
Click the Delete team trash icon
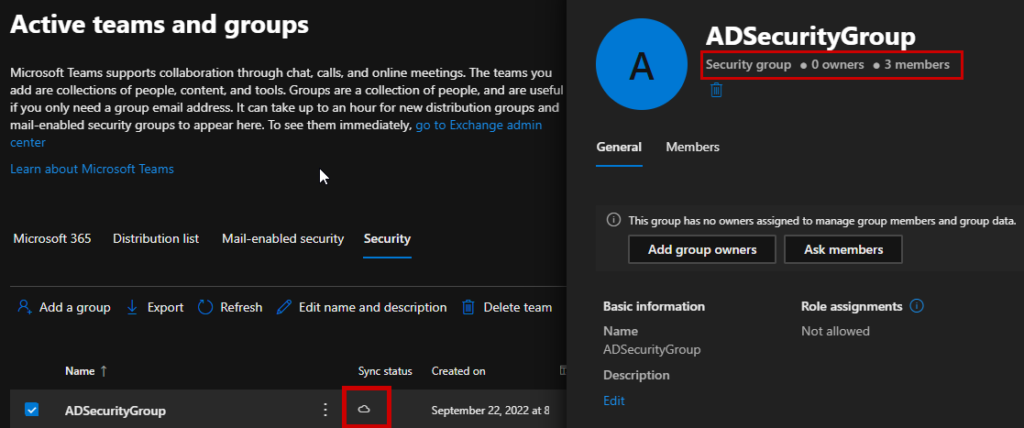click(468, 307)
